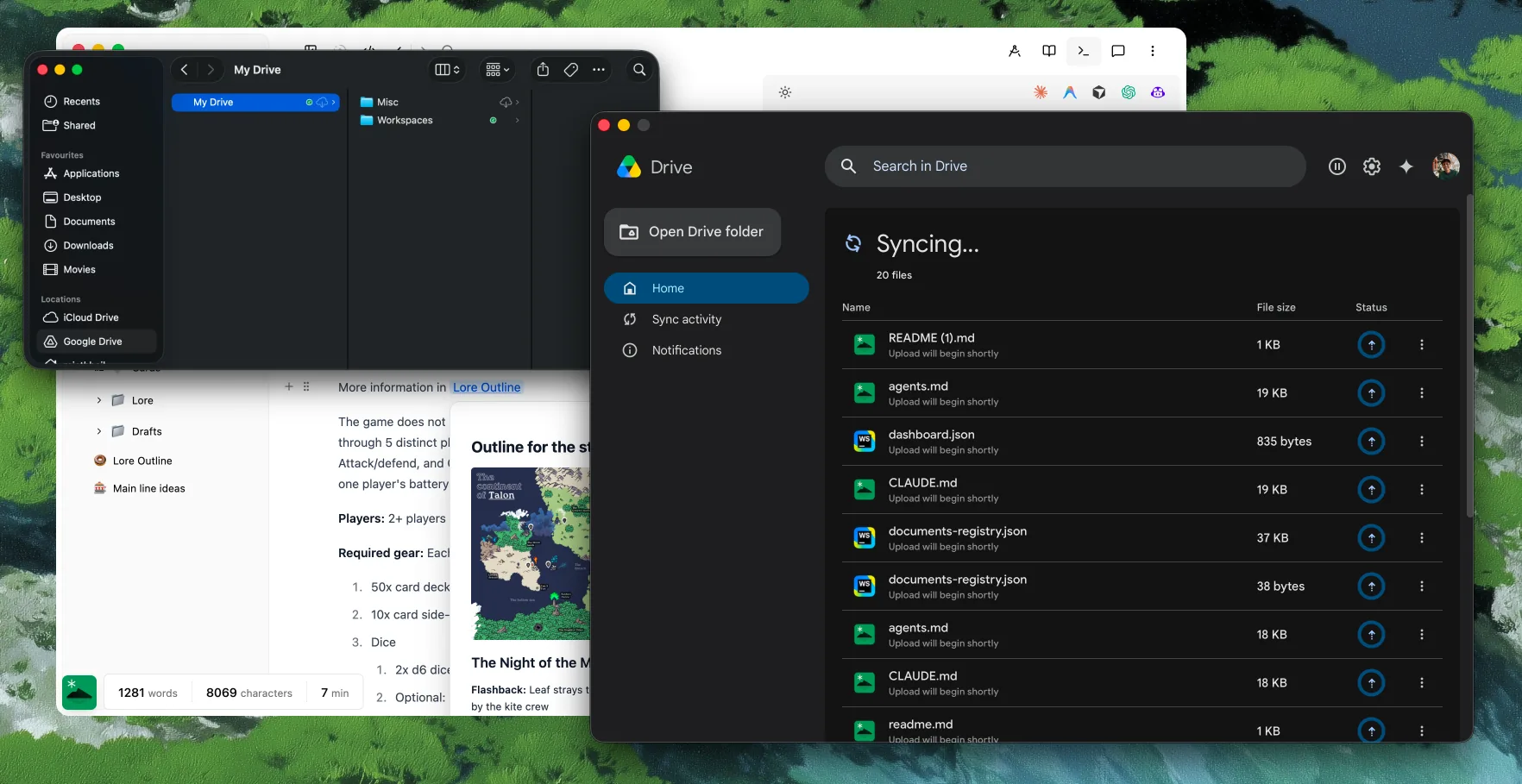Open more options for dashboard.json
The height and width of the screenshot is (784, 1522).
point(1421,442)
